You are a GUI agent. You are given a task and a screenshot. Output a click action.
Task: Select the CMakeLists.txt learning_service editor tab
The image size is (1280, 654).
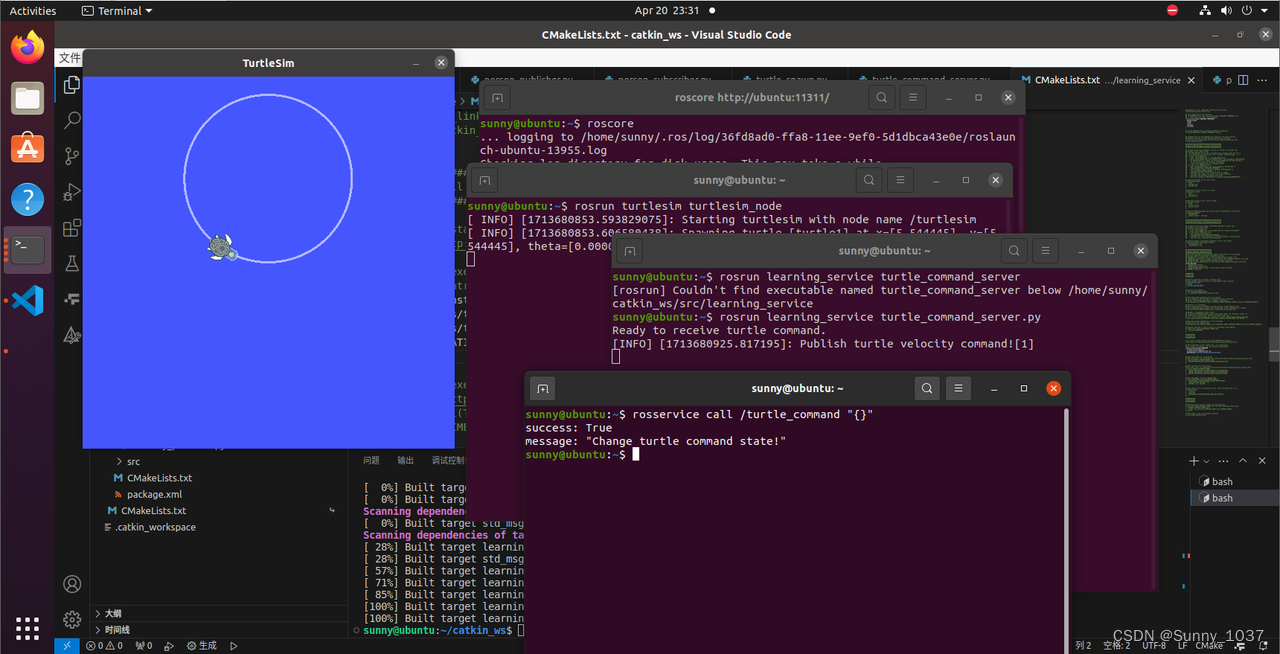coord(1107,80)
